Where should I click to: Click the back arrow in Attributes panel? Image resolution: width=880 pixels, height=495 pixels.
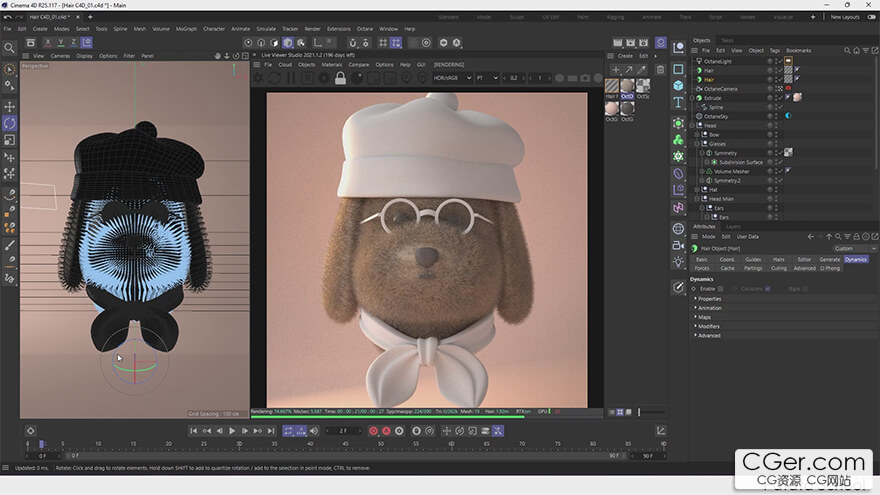[810, 237]
